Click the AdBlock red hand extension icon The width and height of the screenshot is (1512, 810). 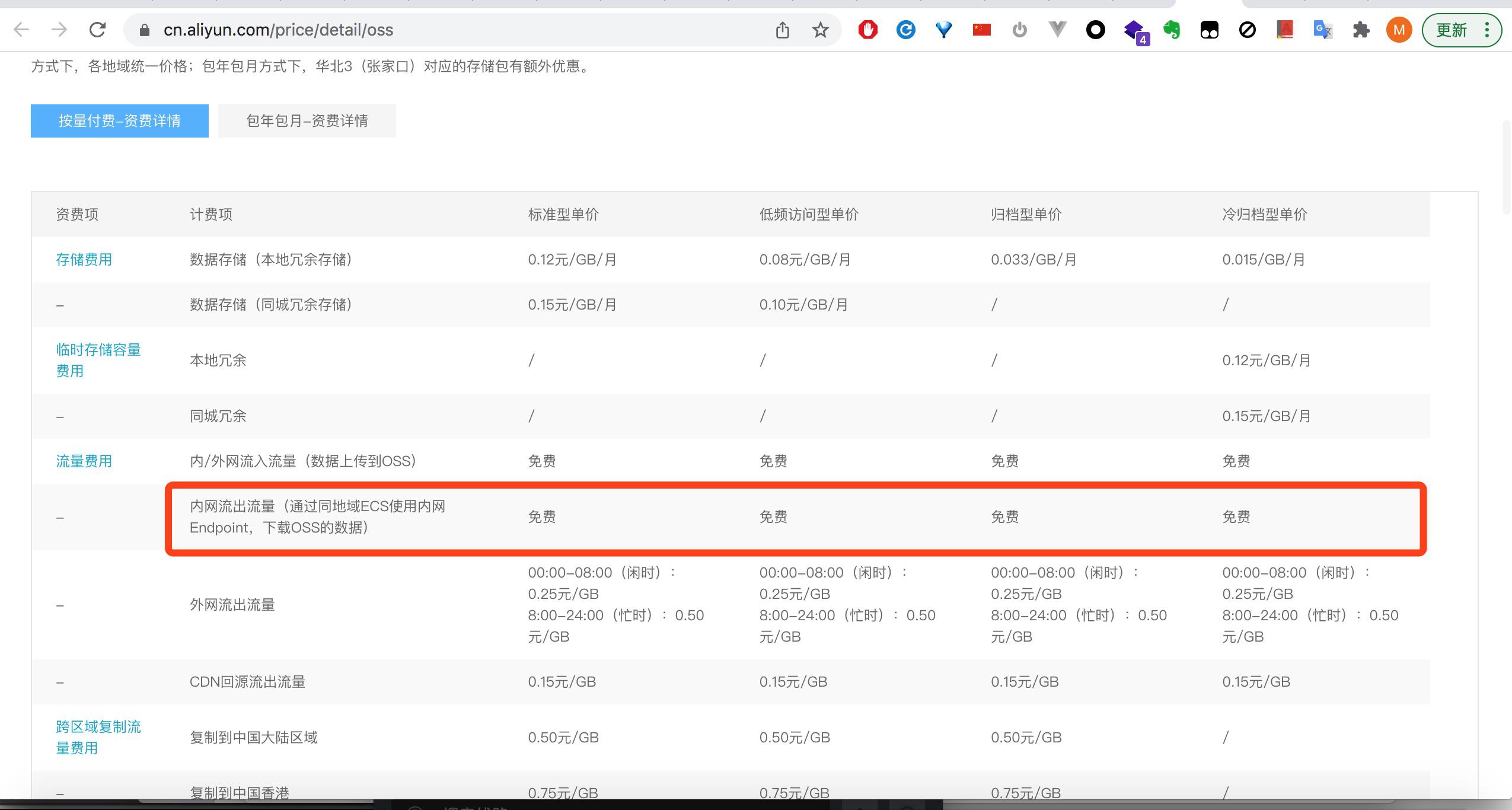(867, 30)
